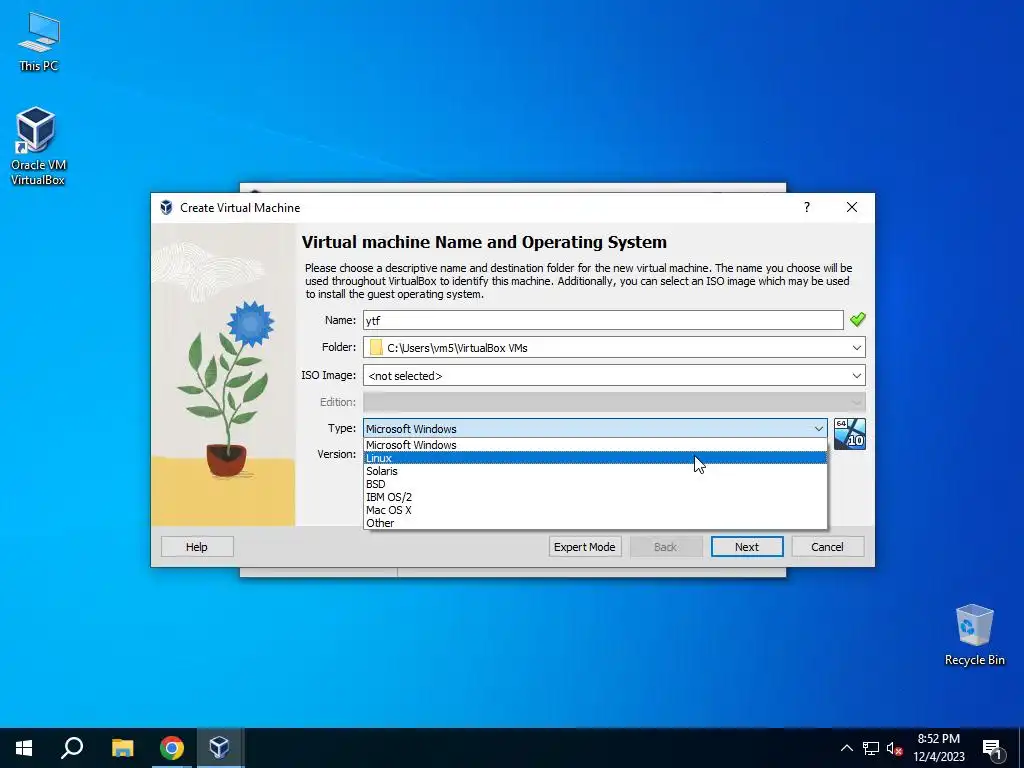Launch Google Chrome from the taskbar
This screenshot has width=1024, height=768.
point(172,748)
